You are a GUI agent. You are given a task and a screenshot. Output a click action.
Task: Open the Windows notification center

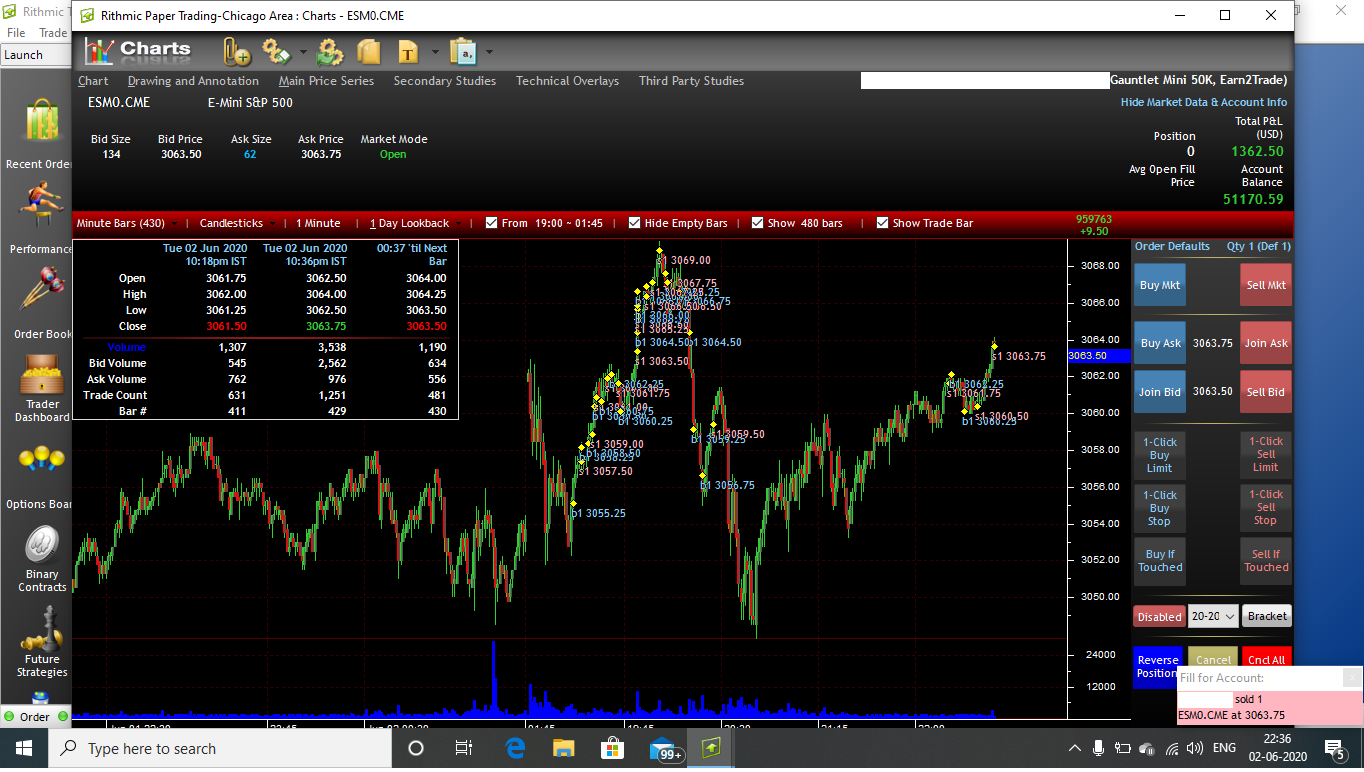(1334, 748)
